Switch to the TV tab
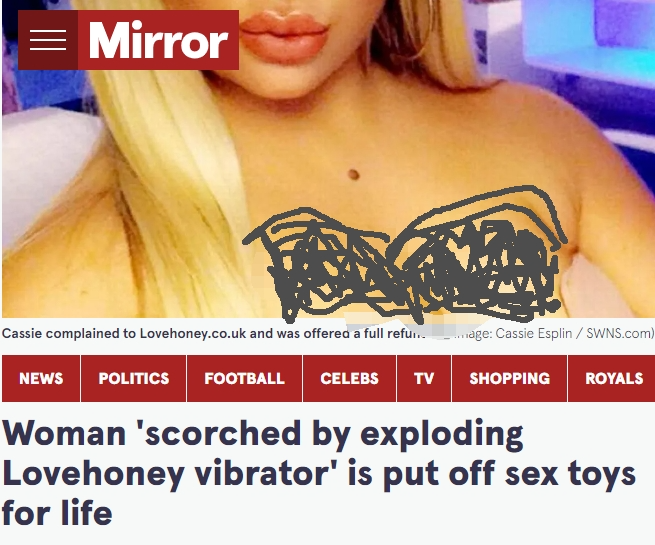Viewport: 655px width, 545px height. [x=424, y=378]
